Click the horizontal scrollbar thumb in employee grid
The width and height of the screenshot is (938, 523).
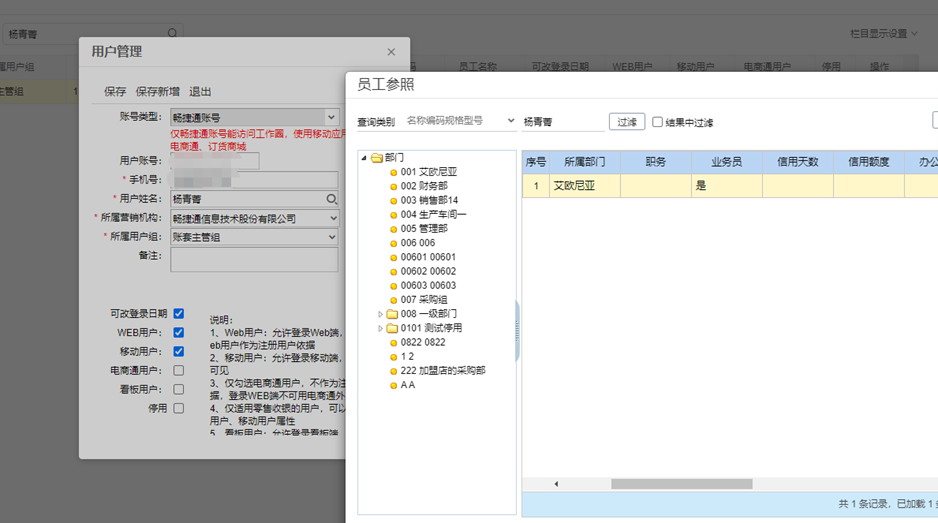681,484
